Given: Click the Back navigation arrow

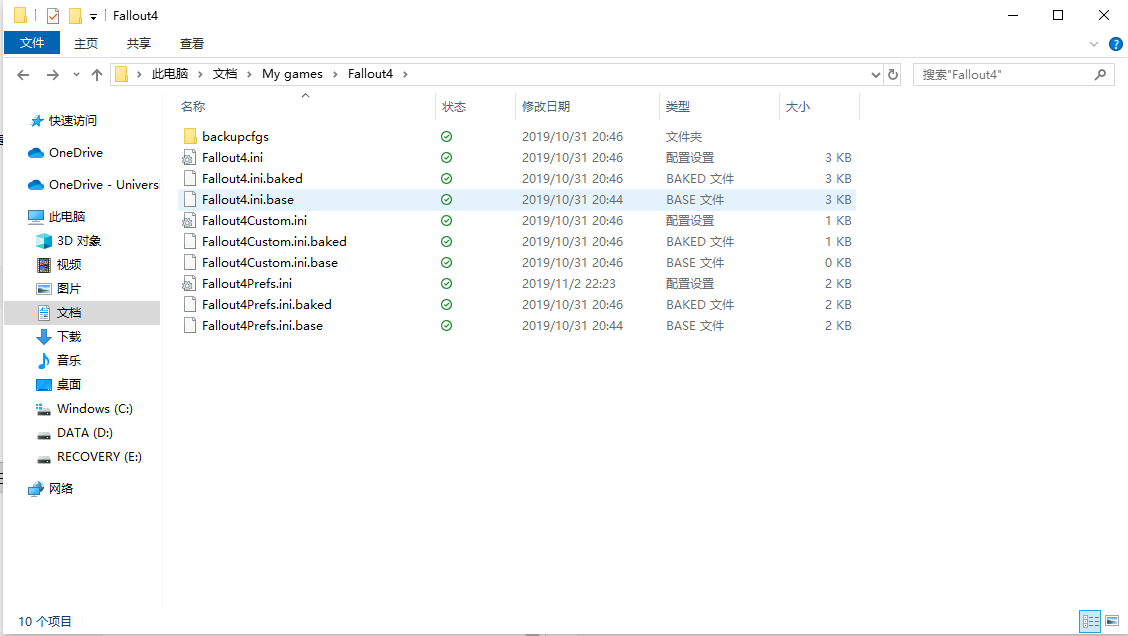Looking at the screenshot, I should [x=23, y=74].
